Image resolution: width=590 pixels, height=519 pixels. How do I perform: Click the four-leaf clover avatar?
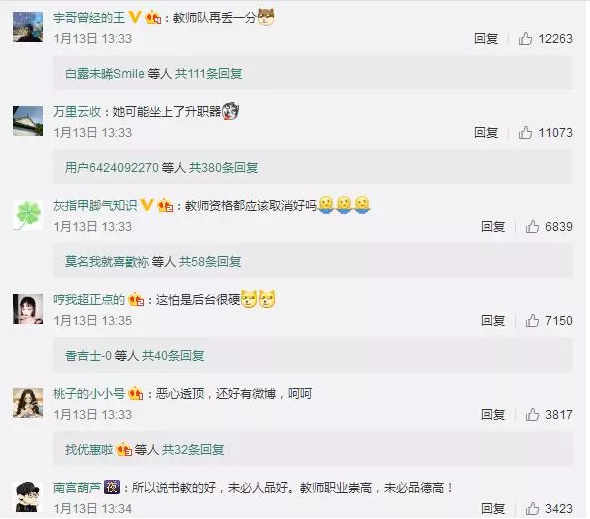[28, 215]
